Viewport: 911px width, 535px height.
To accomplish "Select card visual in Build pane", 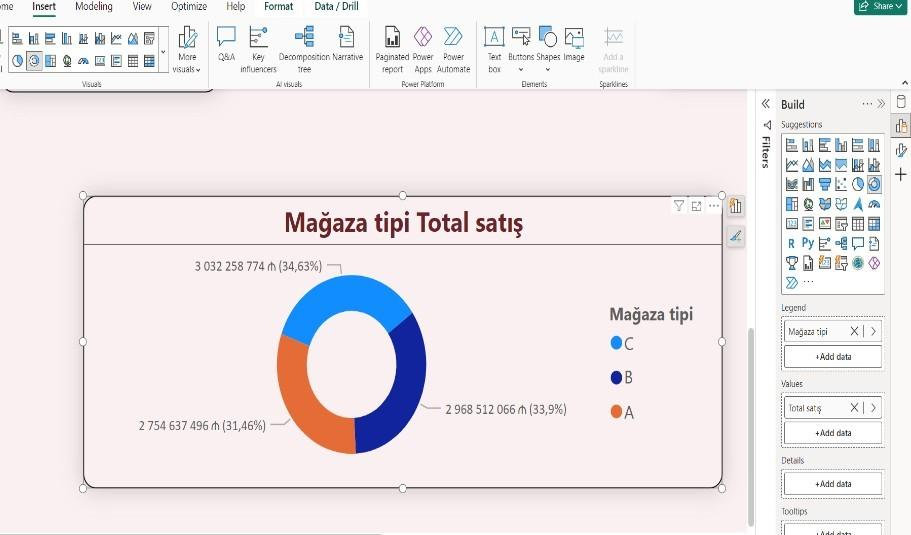I will [x=791, y=224].
